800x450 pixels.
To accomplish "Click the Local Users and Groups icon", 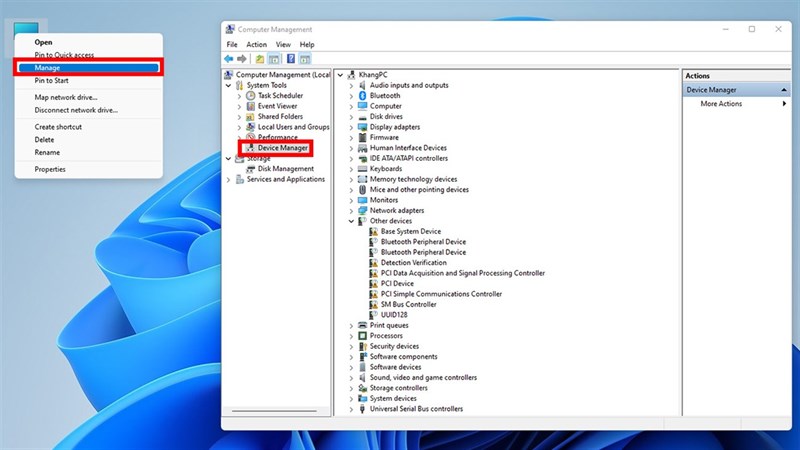I will point(251,127).
